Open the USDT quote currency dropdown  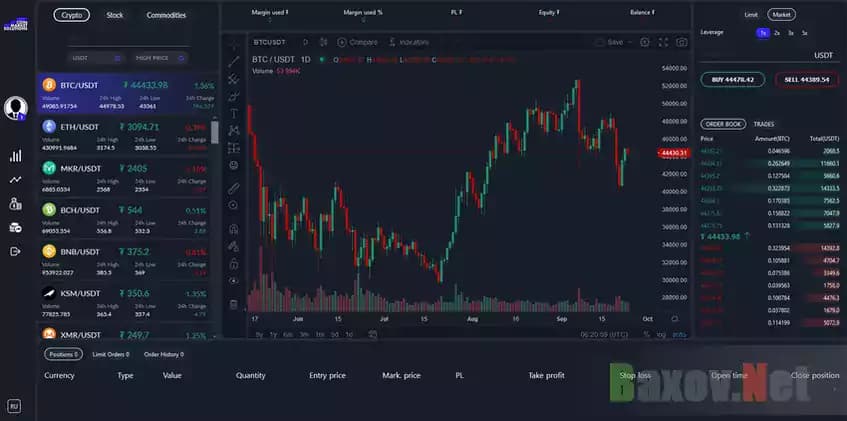(x=97, y=58)
